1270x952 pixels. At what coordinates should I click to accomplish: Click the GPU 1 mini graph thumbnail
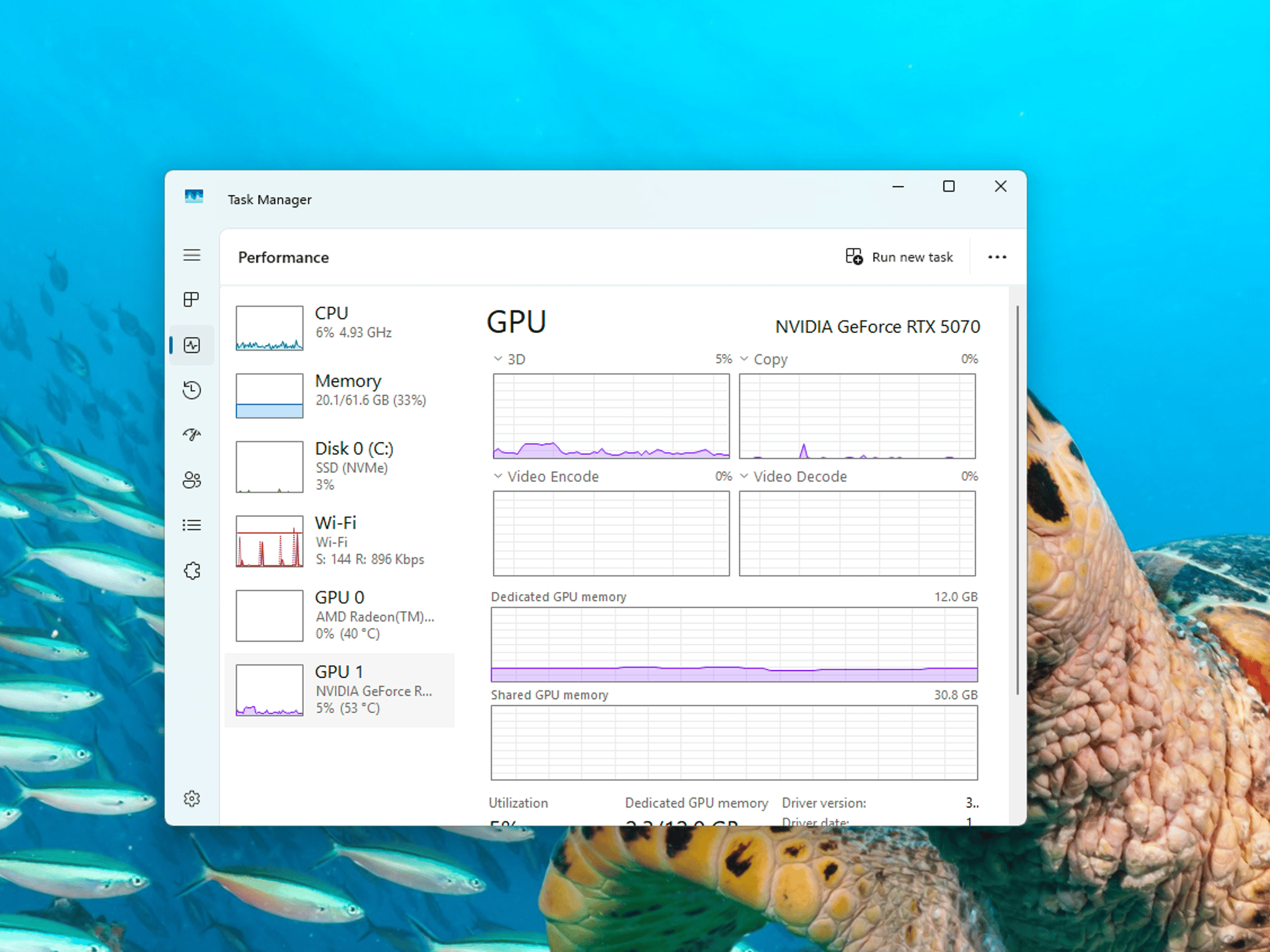(270, 690)
